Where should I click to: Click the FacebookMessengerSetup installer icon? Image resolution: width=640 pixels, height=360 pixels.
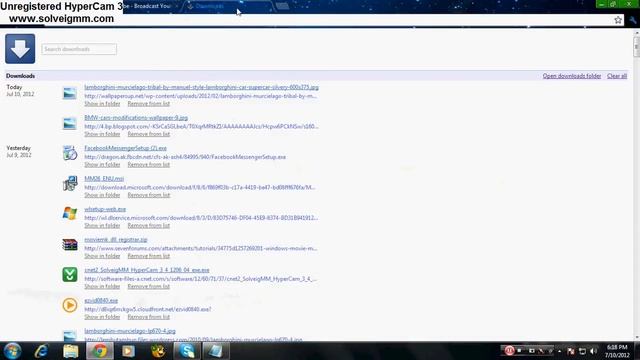pyautogui.click(x=70, y=153)
